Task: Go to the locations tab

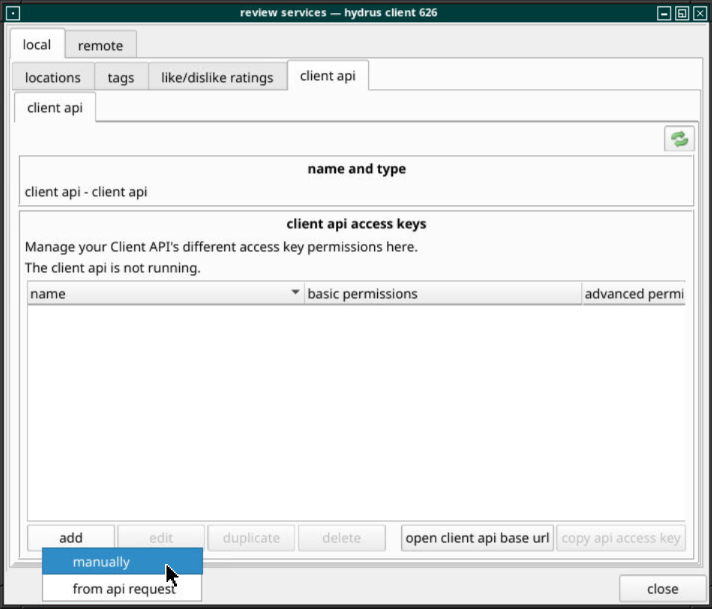Action: [x=53, y=77]
